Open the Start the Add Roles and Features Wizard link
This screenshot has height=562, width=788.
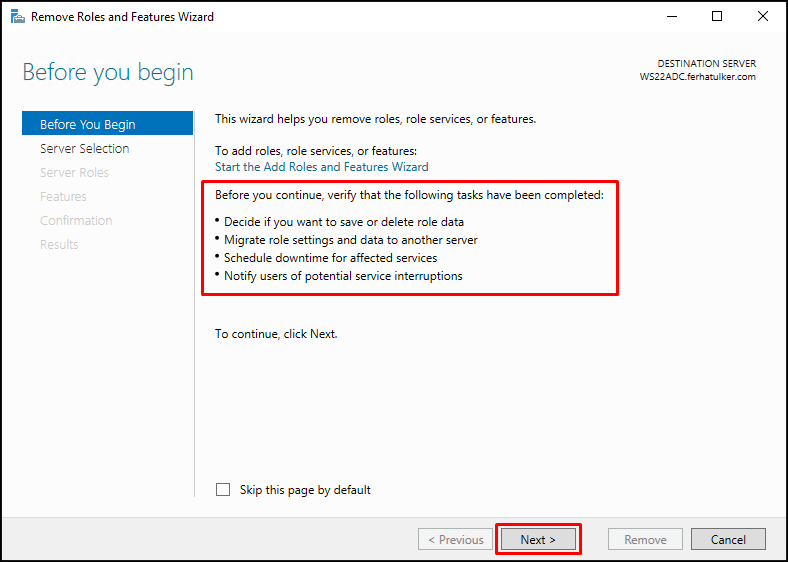pyautogui.click(x=322, y=167)
